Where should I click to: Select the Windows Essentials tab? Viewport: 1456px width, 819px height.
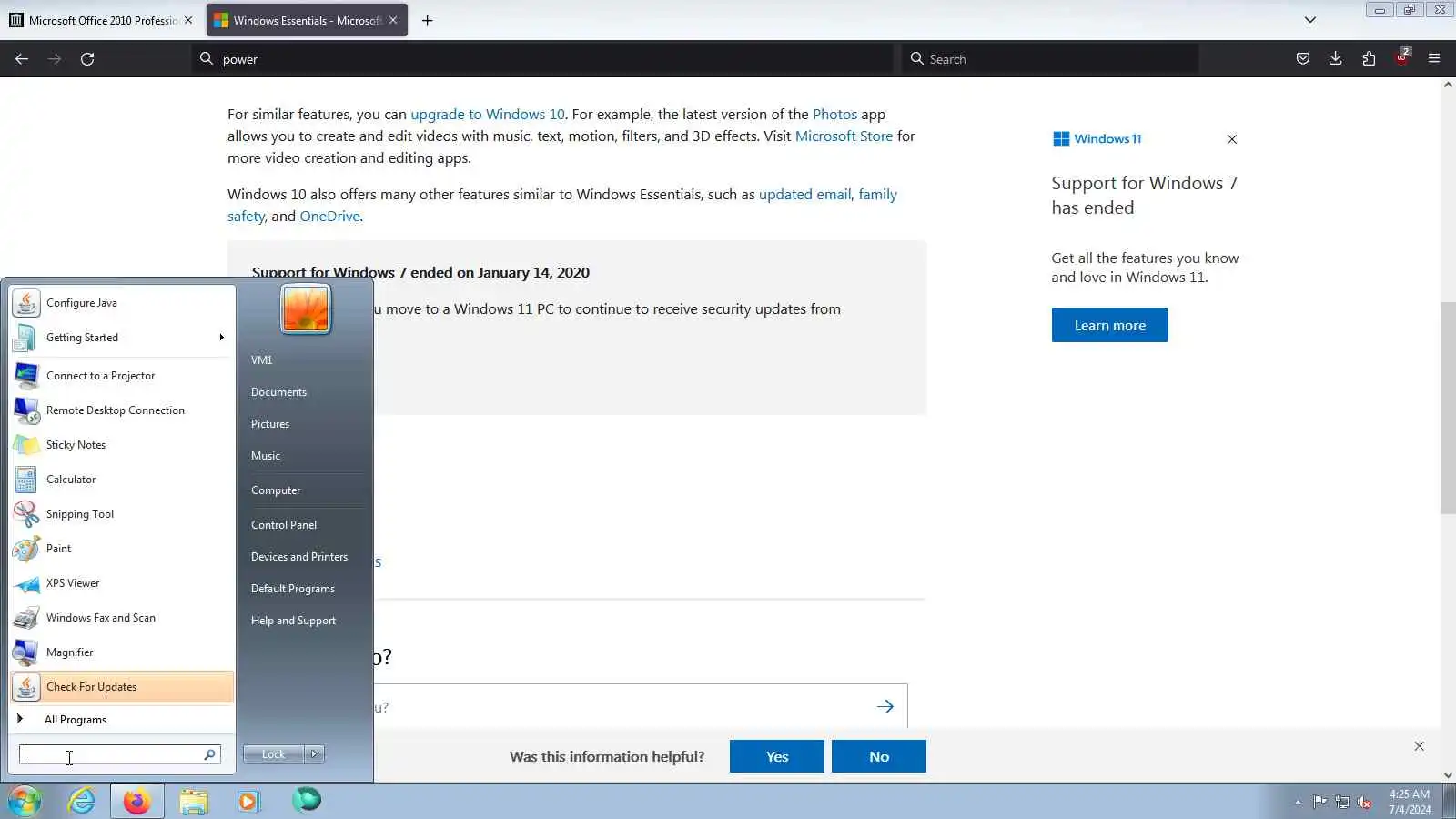click(307, 20)
